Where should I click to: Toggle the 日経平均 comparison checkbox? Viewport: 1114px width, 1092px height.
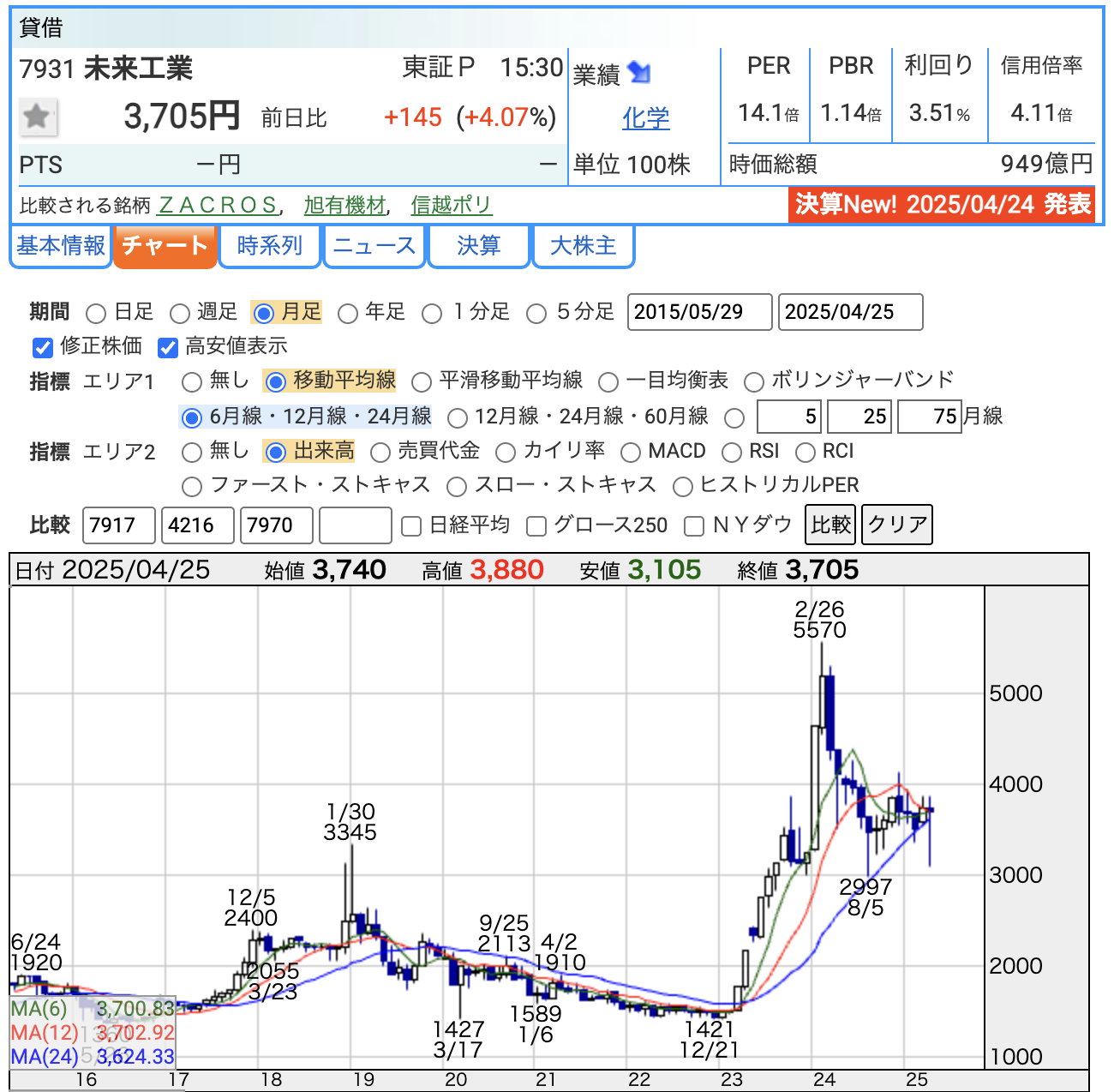pos(411,526)
